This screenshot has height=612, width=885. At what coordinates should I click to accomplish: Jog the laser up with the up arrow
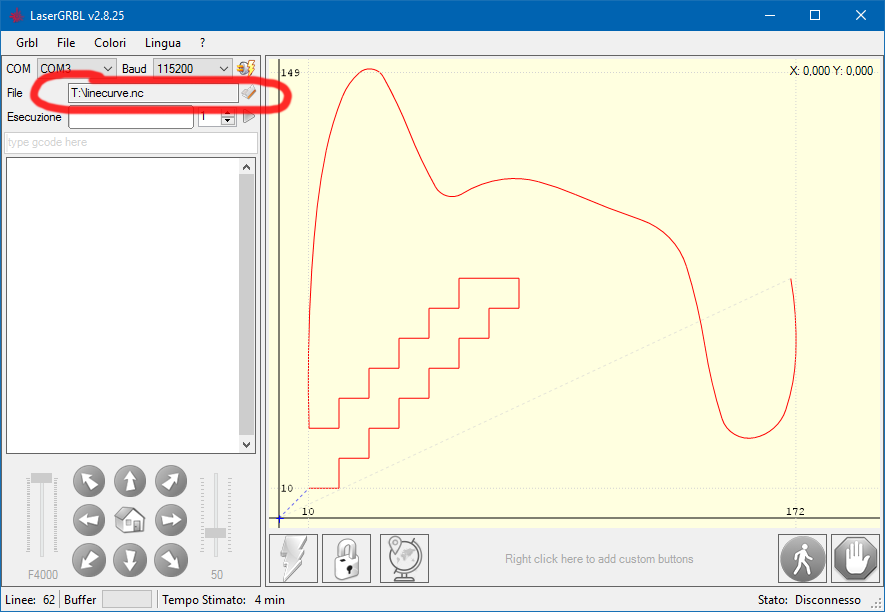(130, 481)
